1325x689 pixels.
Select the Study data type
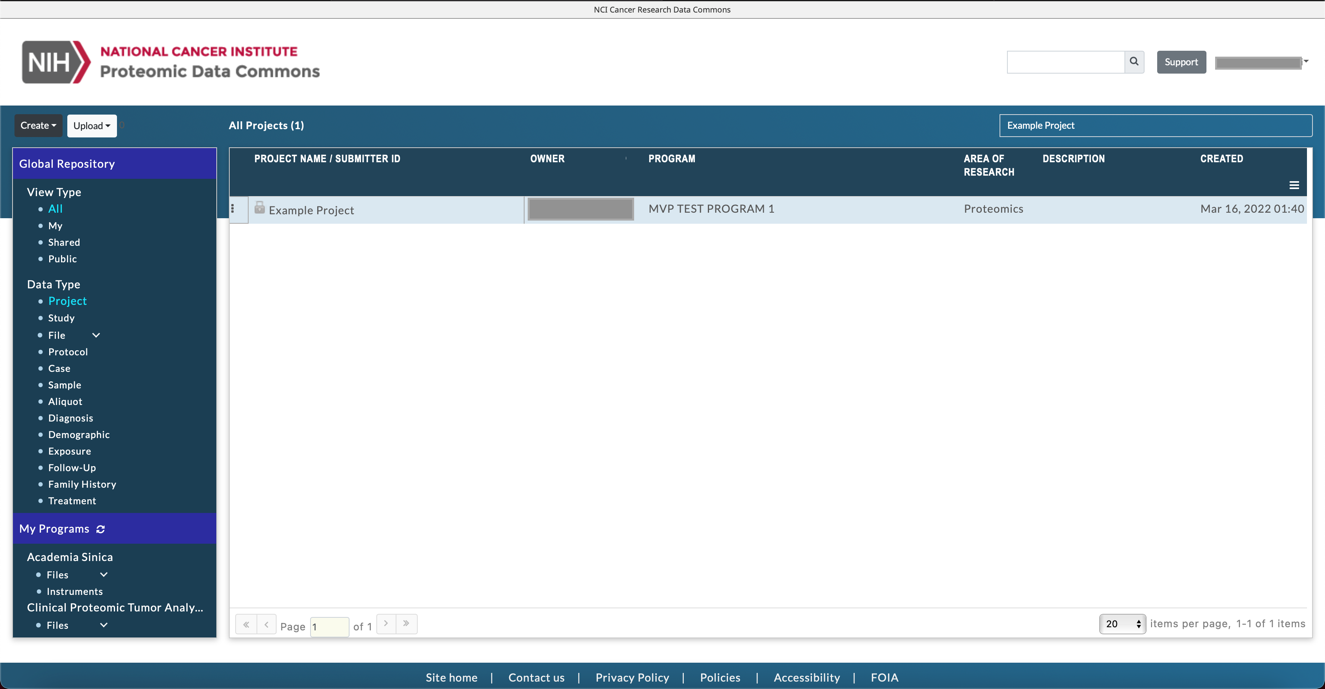click(x=61, y=318)
